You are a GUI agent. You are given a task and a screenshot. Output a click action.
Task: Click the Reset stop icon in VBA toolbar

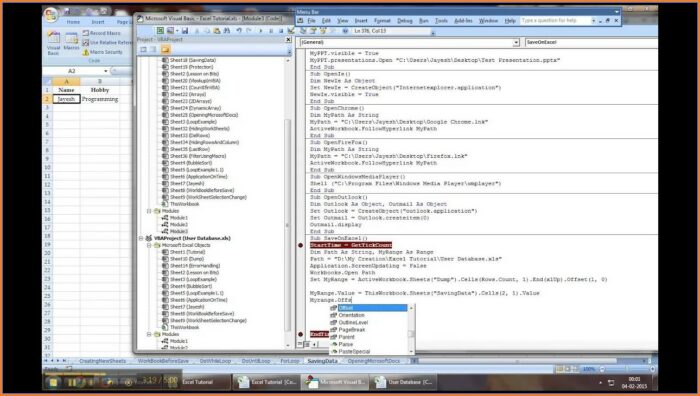(x=281, y=30)
